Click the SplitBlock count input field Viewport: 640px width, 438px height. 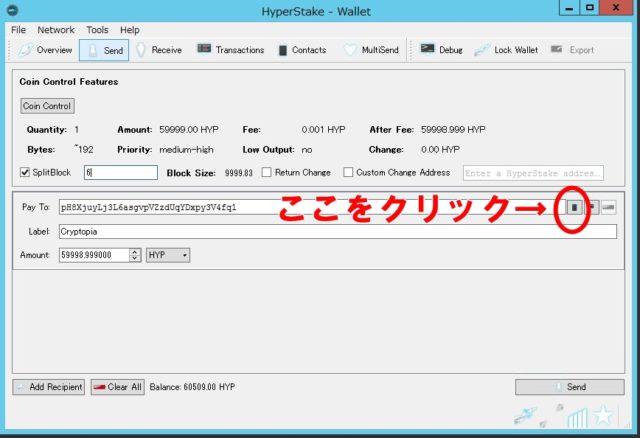121,173
